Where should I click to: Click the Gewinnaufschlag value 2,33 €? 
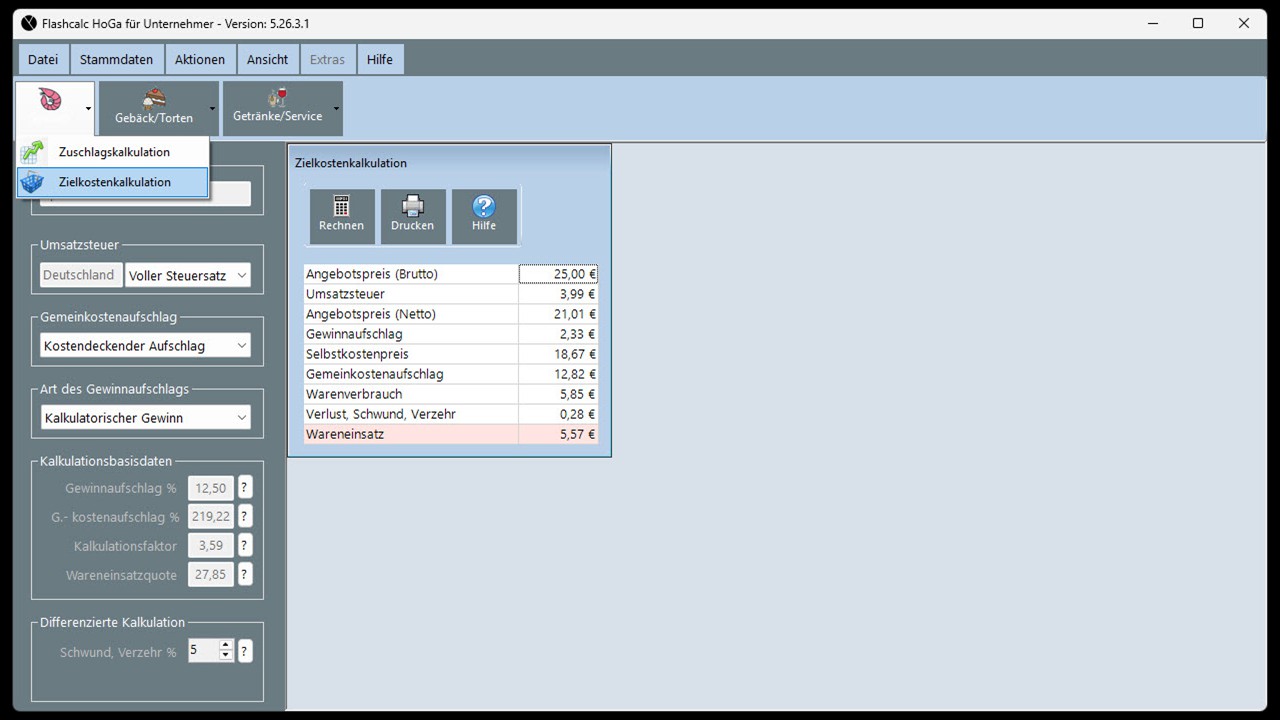(558, 334)
